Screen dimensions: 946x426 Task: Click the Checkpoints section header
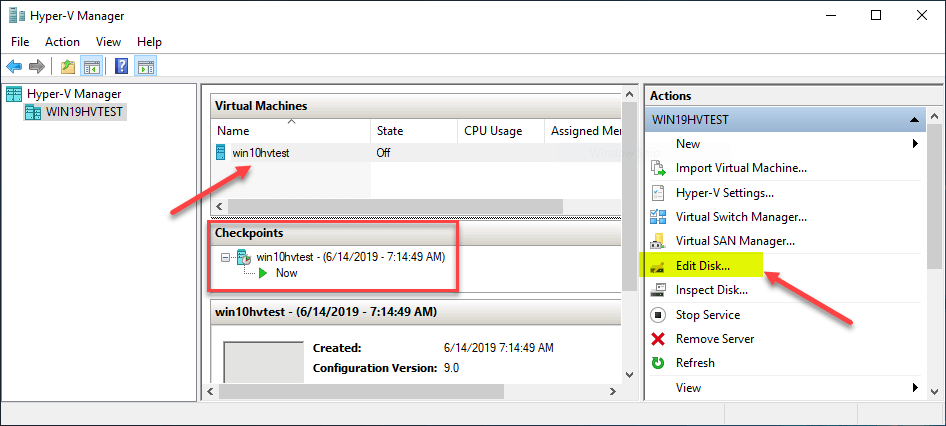pos(416,233)
